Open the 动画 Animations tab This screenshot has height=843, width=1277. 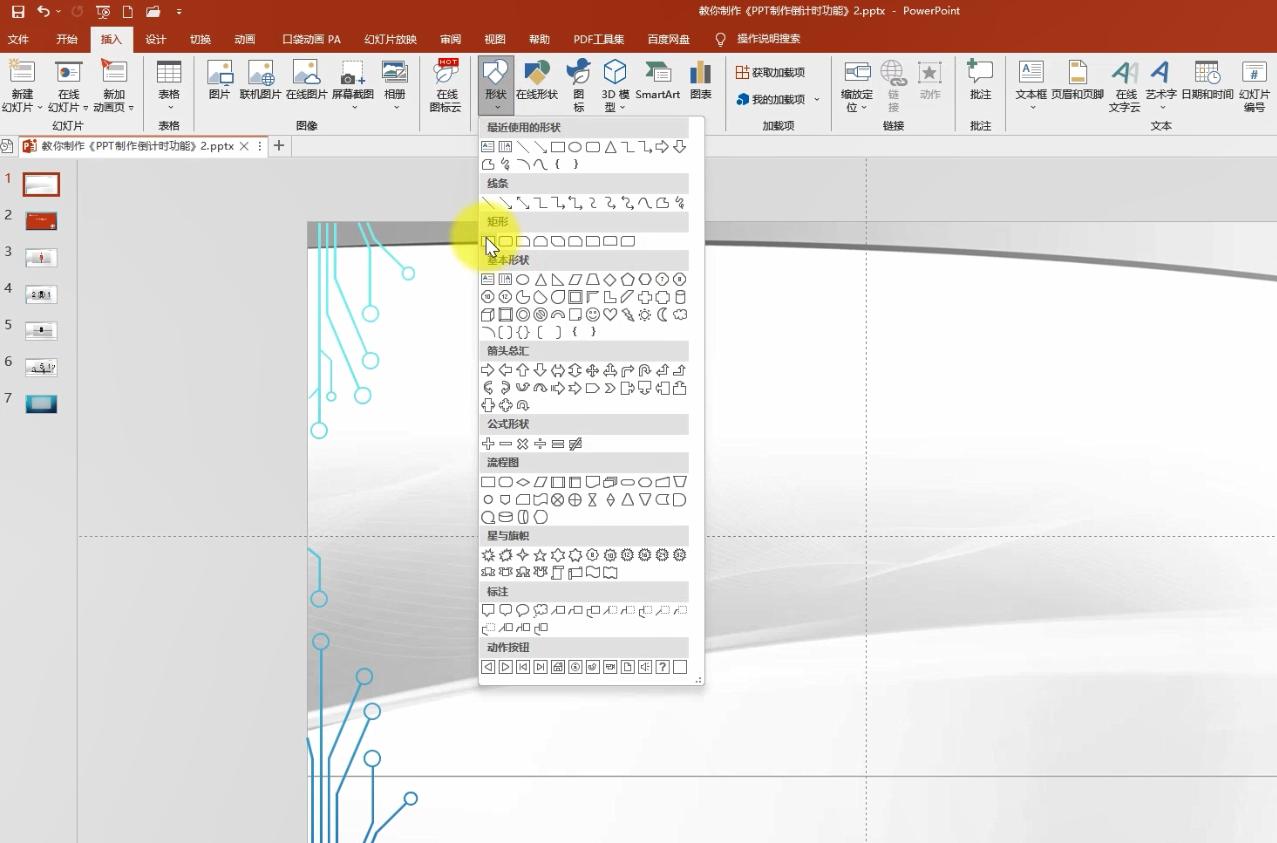click(x=245, y=39)
